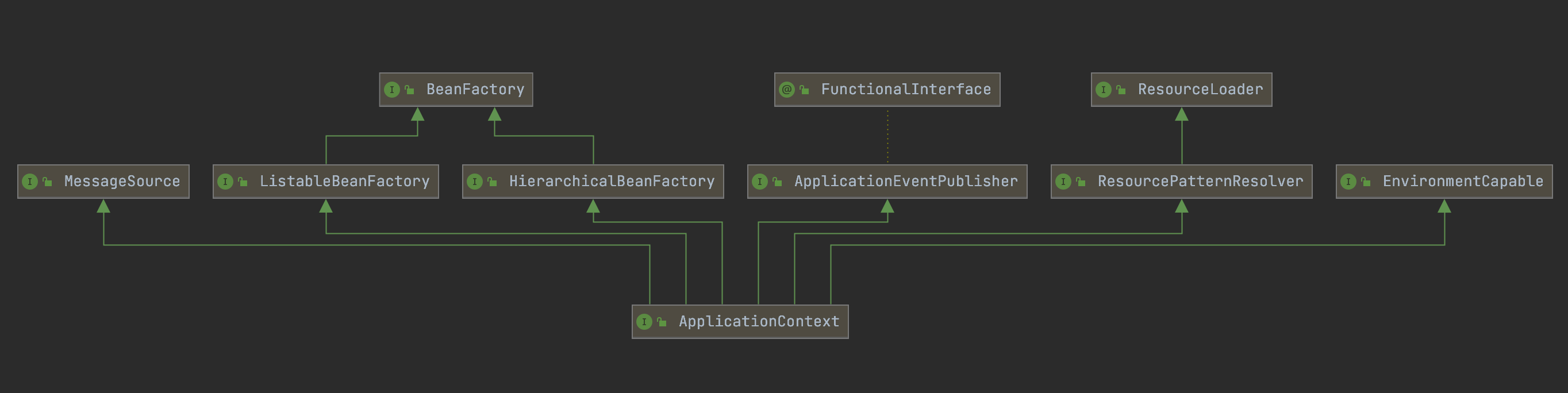The width and height of the screenshot is (1568, 393).
Task: Click the interface icon on HierarchicalBeanFactory node
Action: [475, 182]
